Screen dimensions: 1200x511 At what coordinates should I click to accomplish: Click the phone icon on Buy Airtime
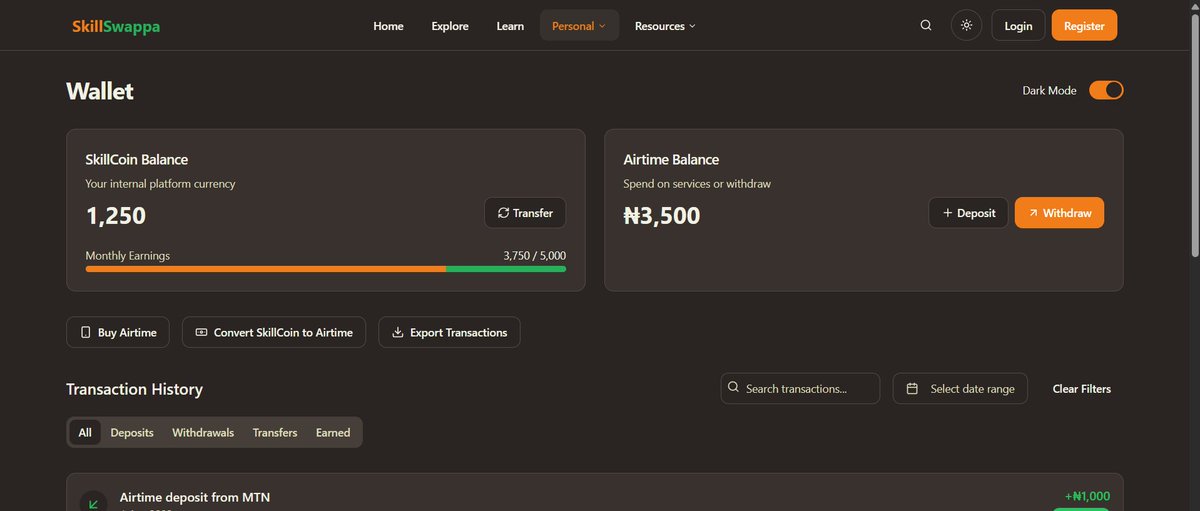coord(85,332)
